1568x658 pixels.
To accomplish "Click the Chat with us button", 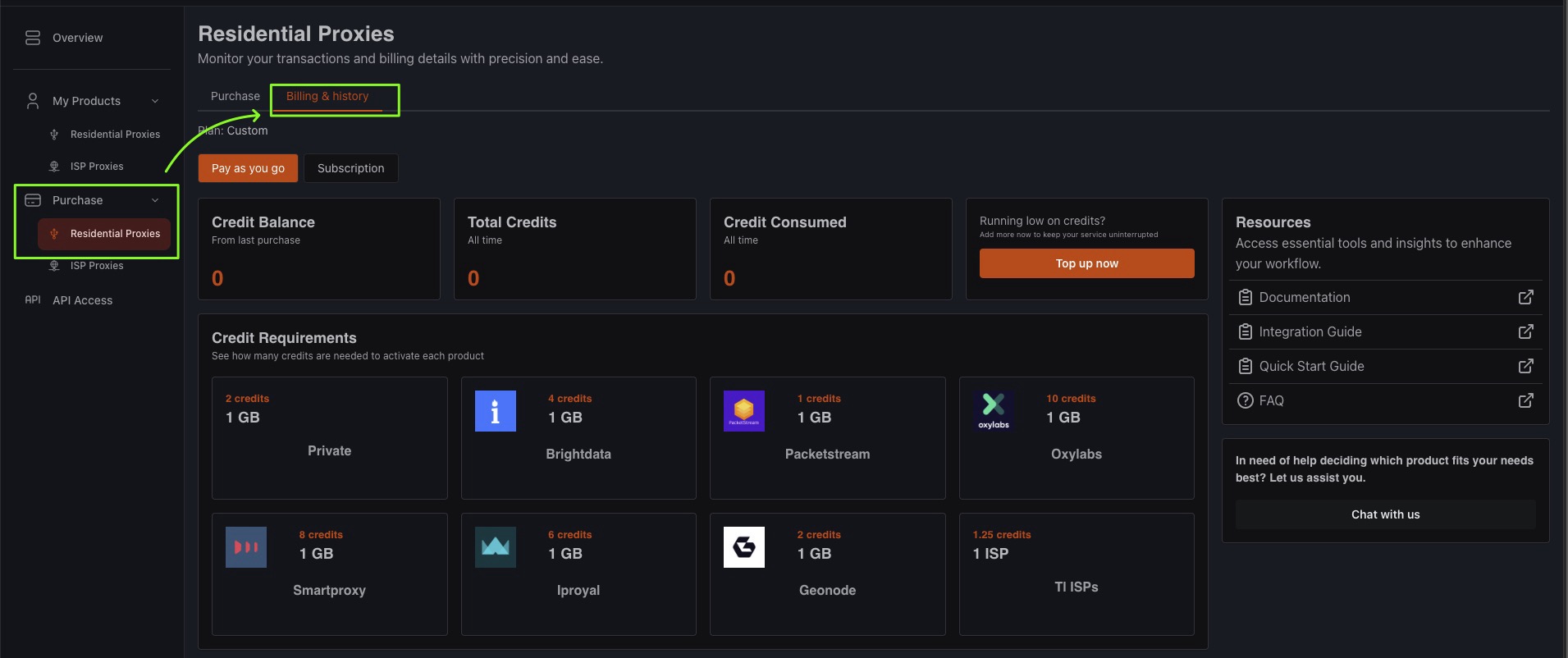I will 1385,514.
